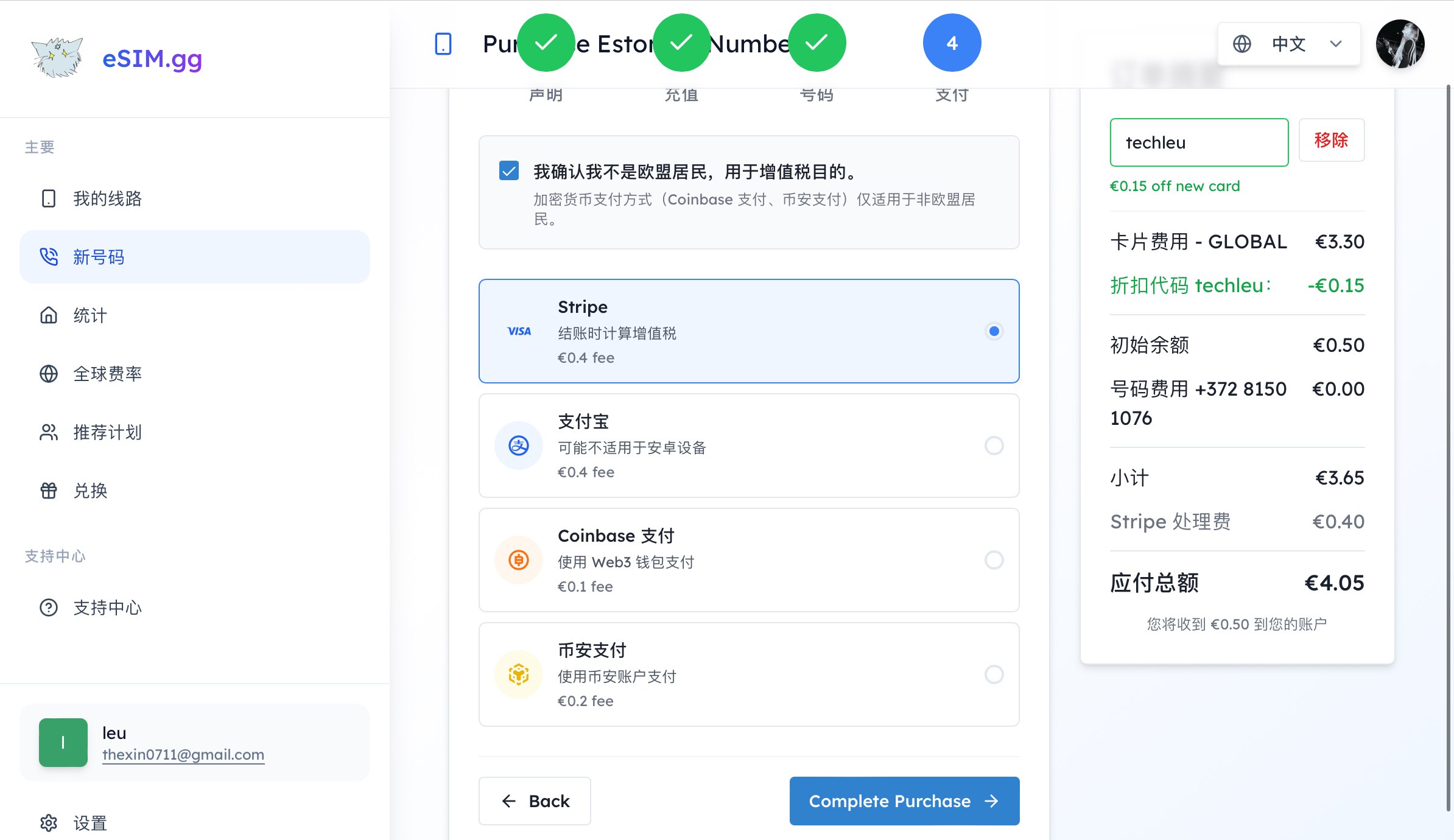The width and height of the screenshot is (1454, 840).
Task: Click the '€0.1 fee' text under Coinbase
Action: (x=585, y=587)
